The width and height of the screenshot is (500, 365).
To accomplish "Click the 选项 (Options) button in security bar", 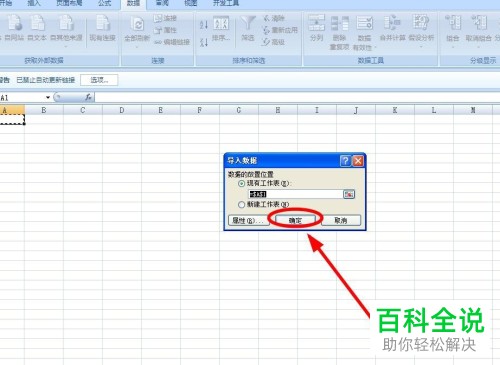I will coord(99,80).
